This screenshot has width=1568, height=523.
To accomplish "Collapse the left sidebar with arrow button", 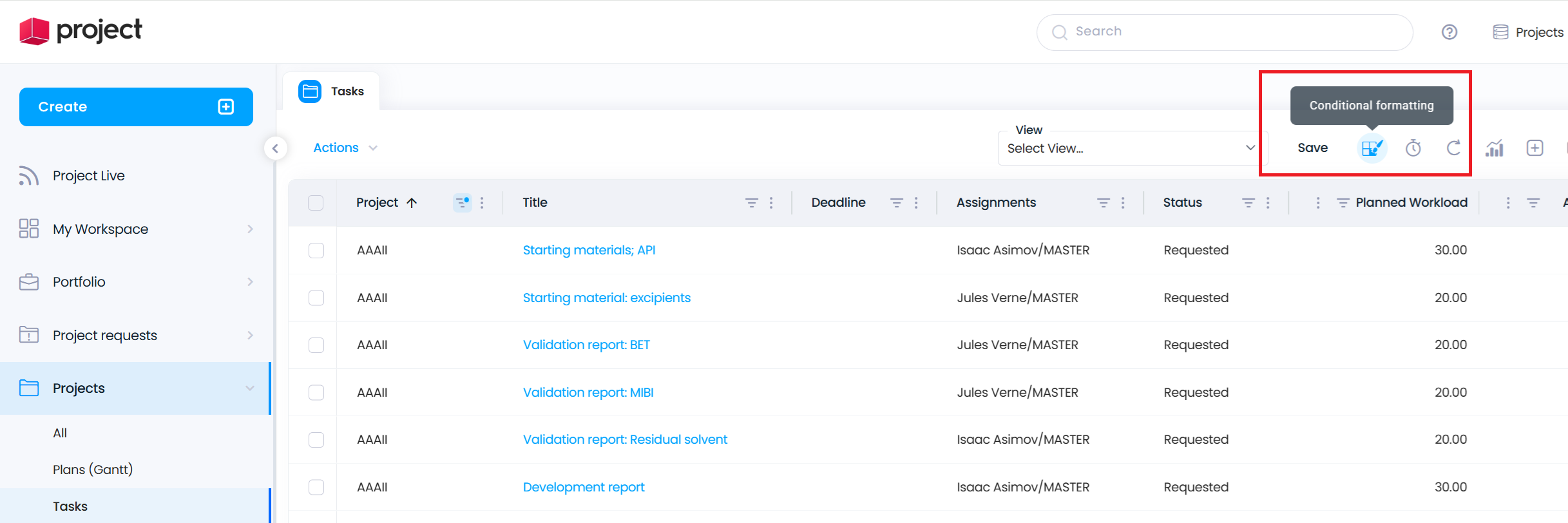I will [275, 148].
